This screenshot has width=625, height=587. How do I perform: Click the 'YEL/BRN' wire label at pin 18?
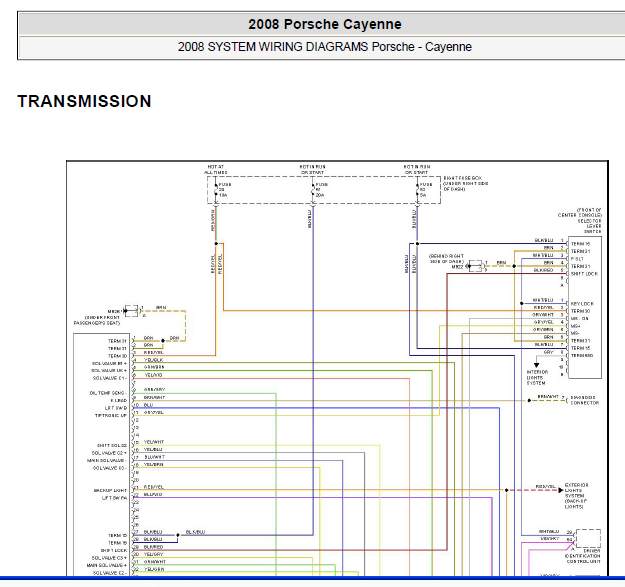click(153, 464)
